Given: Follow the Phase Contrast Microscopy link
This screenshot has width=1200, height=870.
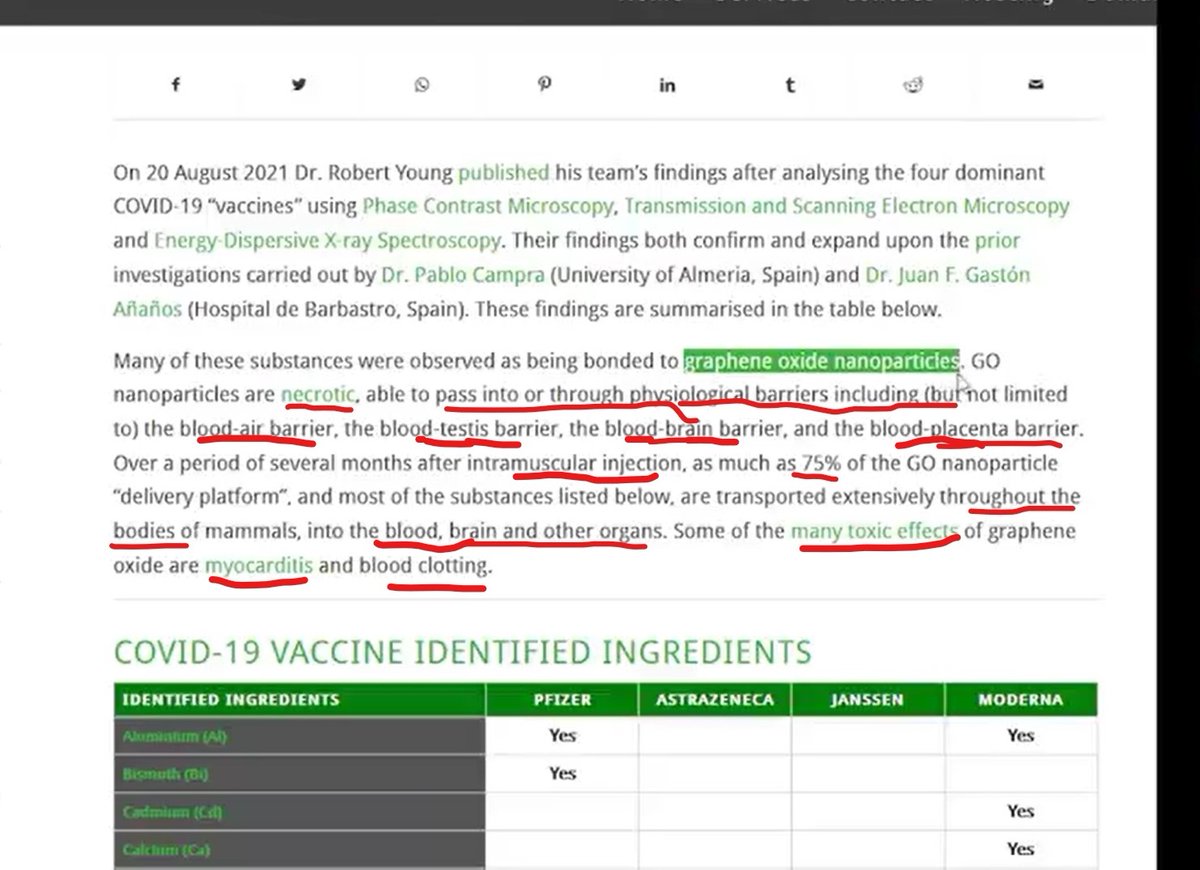Looking at the screenshot, I should [489, 207].
